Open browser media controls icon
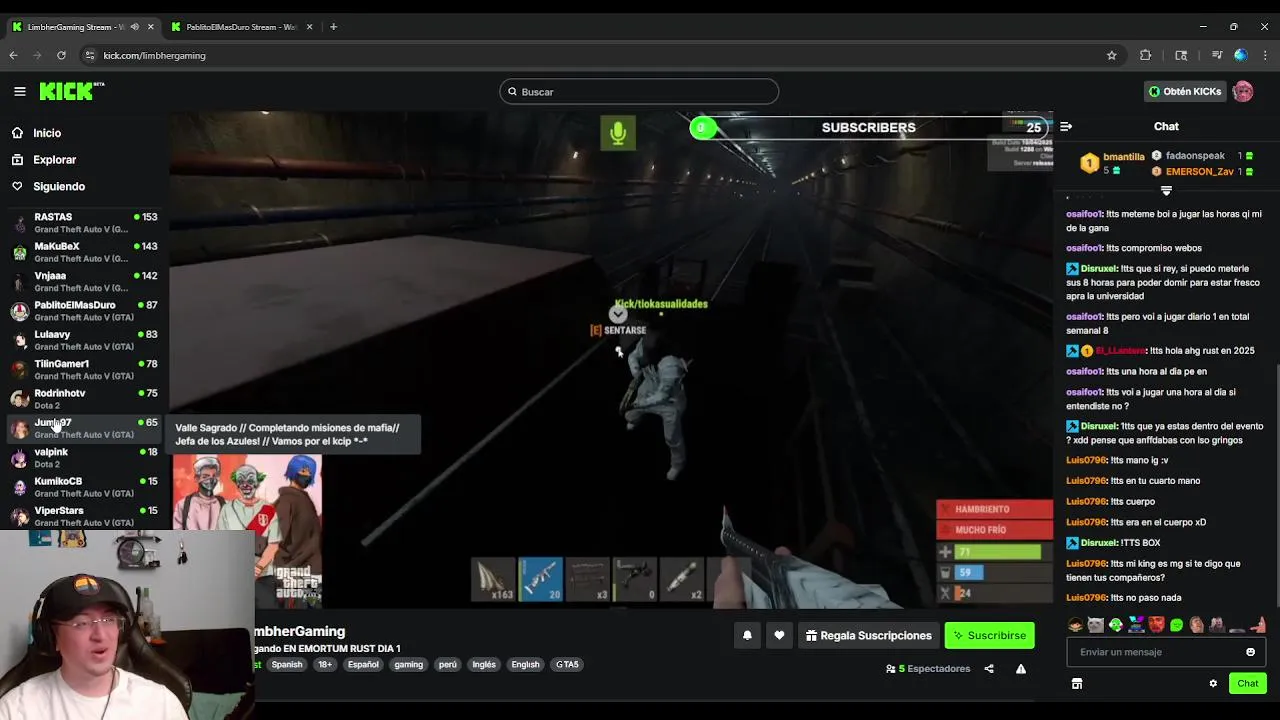 click(1216, 56)
